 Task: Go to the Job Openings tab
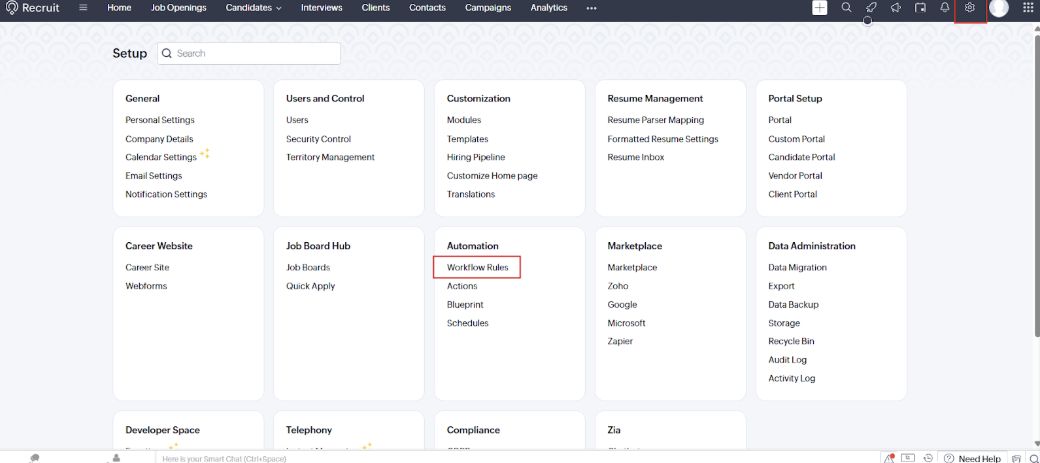(x=178, y=8)
